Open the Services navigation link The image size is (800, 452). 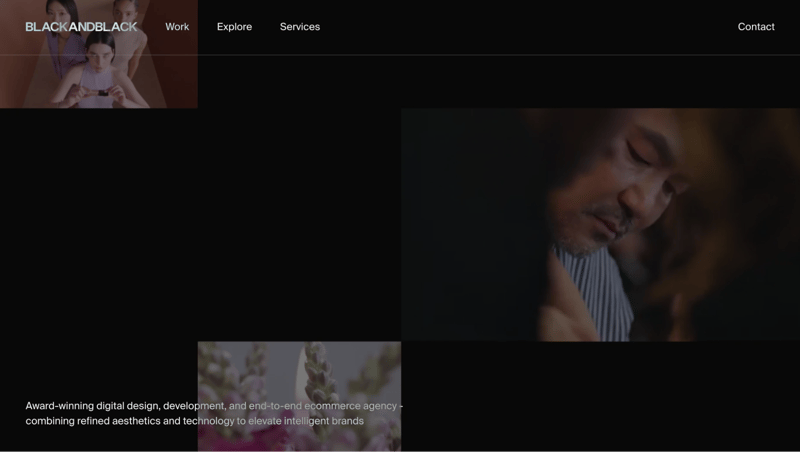coord(300,27)
